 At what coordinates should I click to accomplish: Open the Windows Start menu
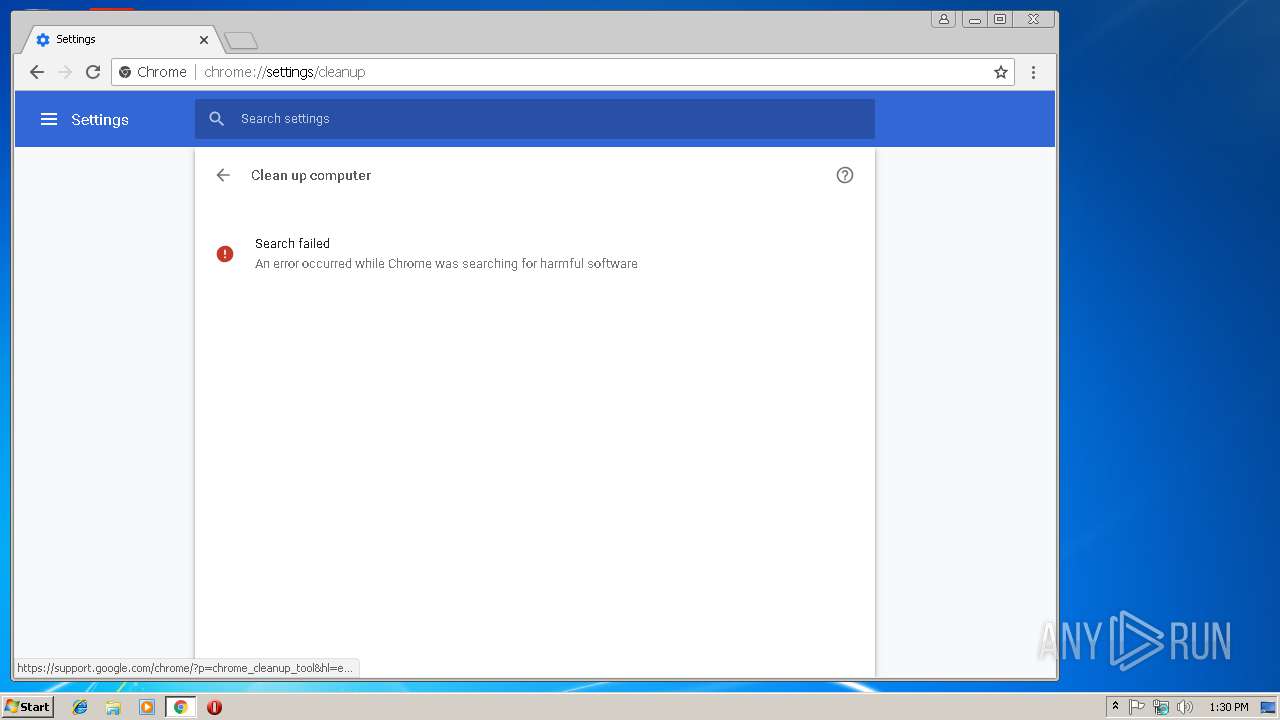point(27,707)
